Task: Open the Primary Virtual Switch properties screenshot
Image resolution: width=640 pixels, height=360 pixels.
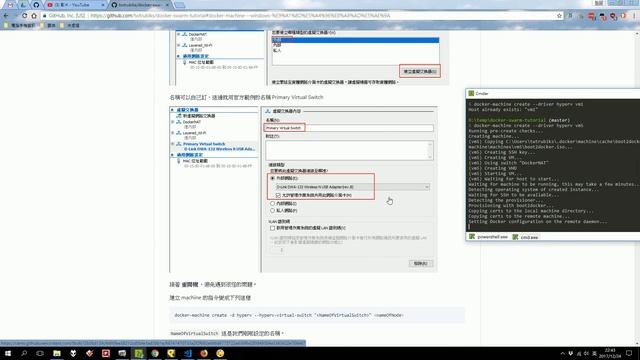Action: pos(303,189)
